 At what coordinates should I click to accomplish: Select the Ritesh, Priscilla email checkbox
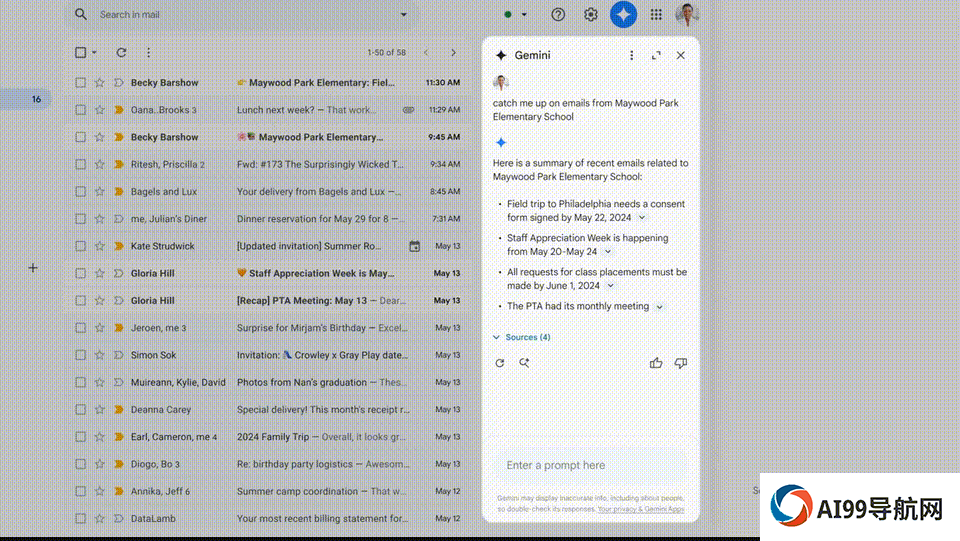(80, 164)
